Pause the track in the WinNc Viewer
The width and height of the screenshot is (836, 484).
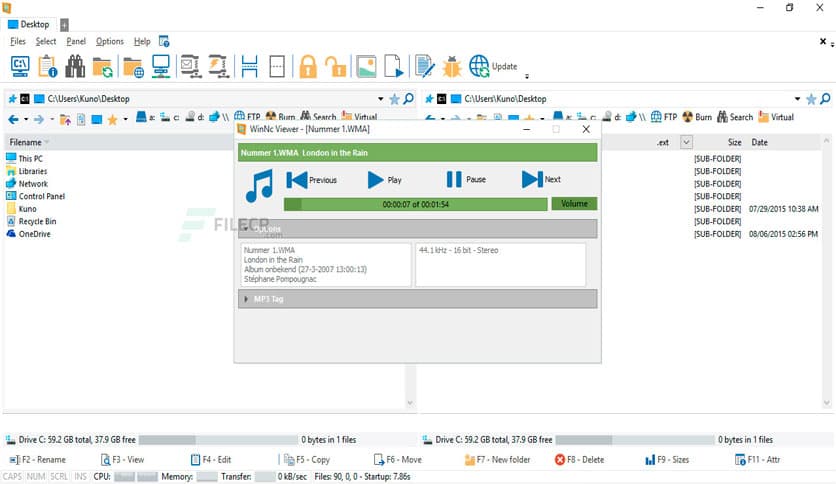coord(465,180)
